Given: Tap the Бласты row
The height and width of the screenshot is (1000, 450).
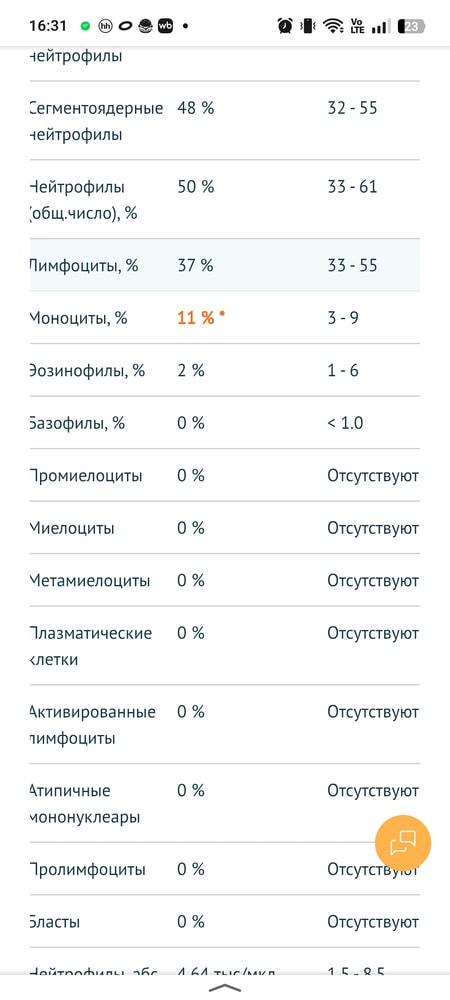Looking at the screenshot, I should [x=224, y=922].
